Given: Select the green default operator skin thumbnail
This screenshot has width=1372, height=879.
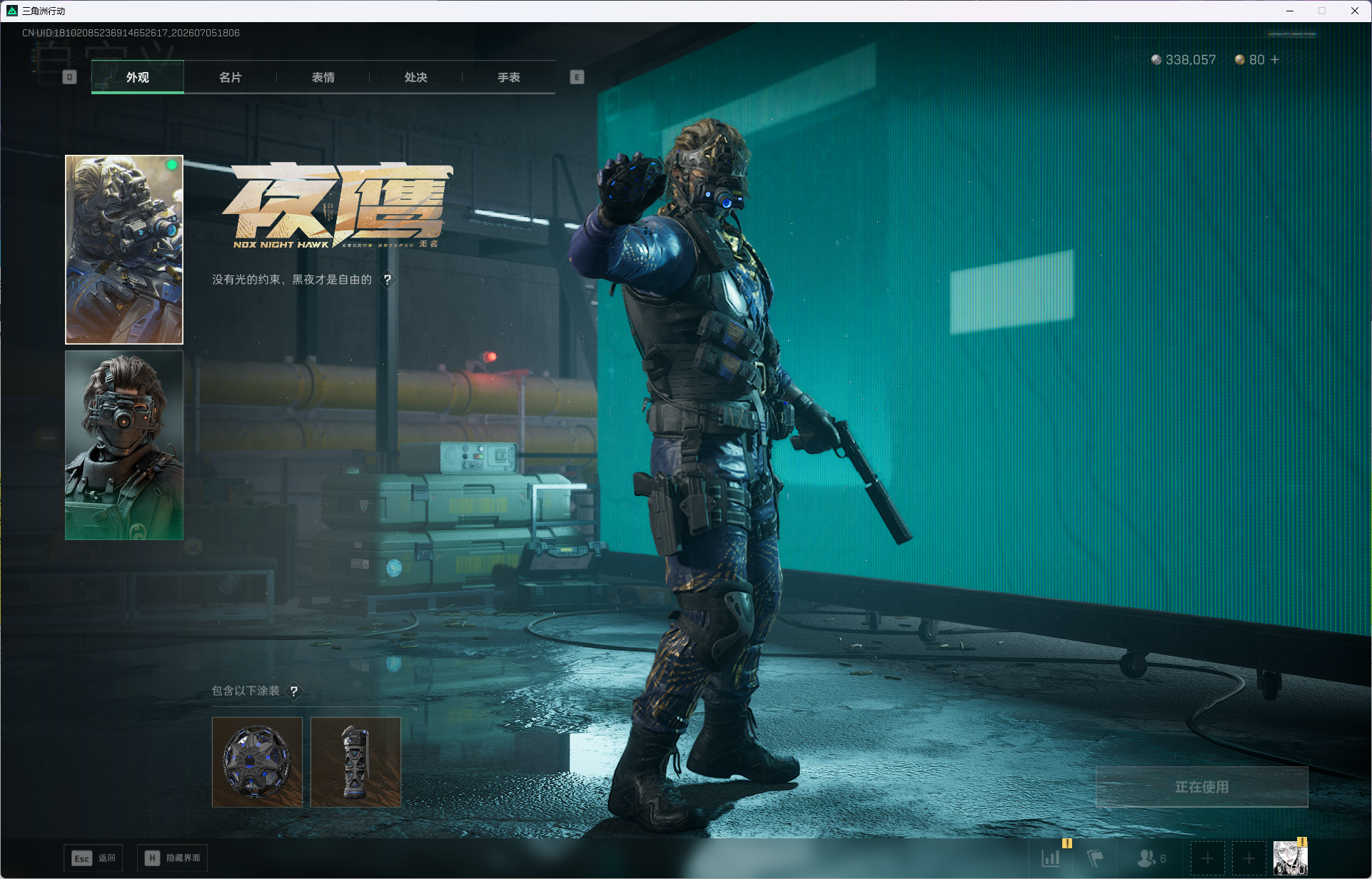Looking at the screenshot, I should tap(124, 445).
